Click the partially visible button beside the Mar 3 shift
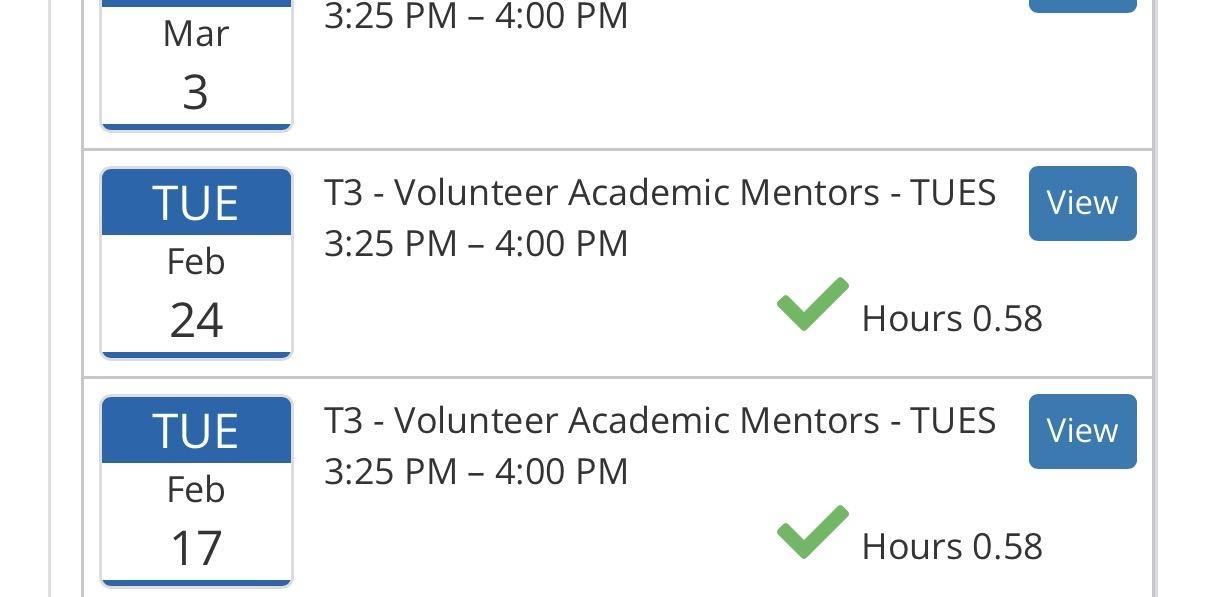This screenshot has height=597, width=1206. 1082,5
